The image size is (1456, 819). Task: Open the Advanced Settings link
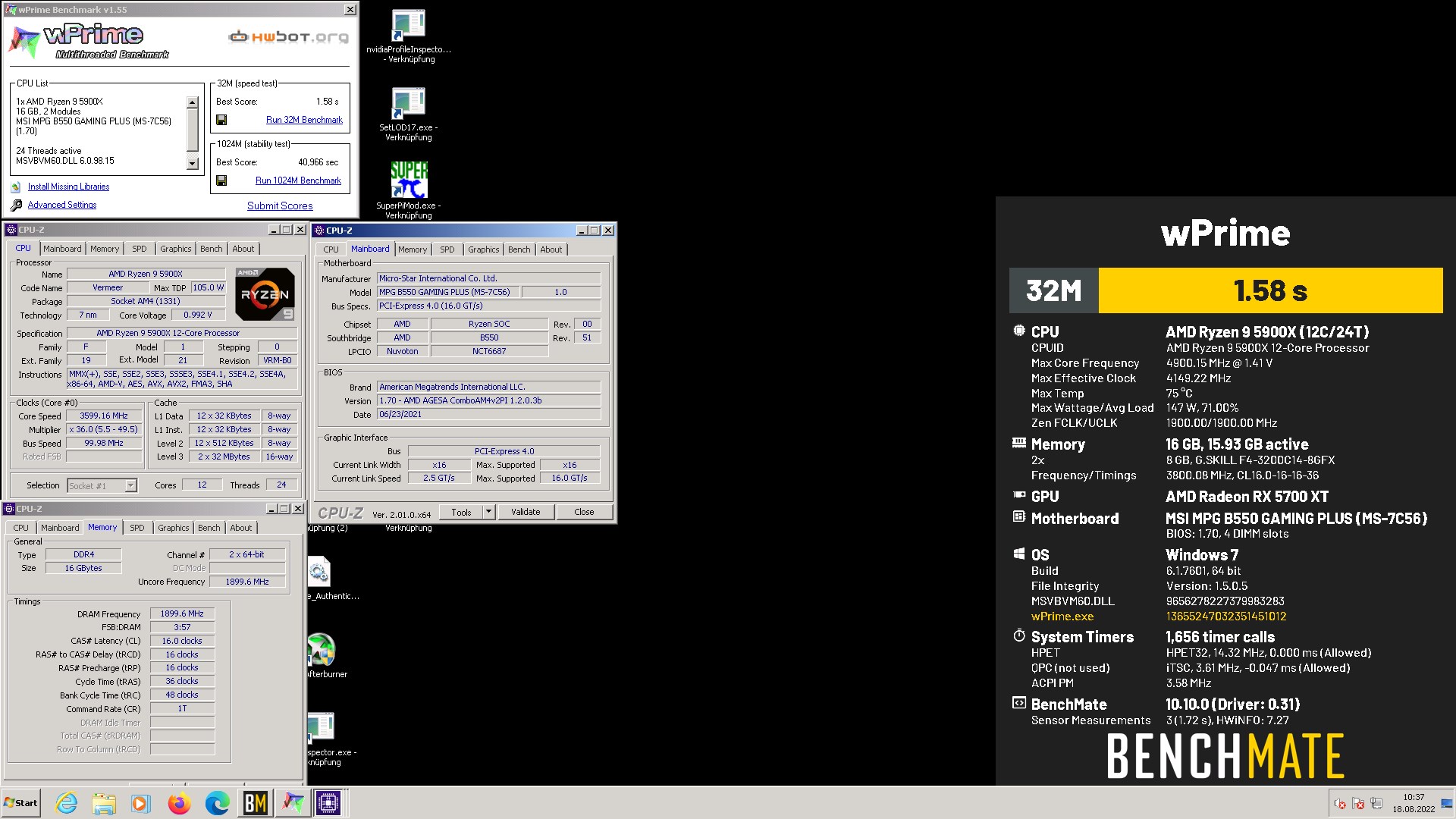click(62, 205)
